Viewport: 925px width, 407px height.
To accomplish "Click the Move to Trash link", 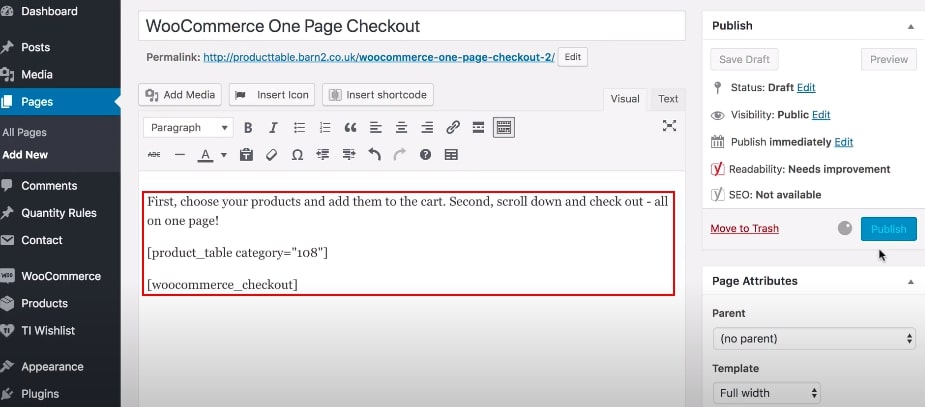I will (744, 229).
